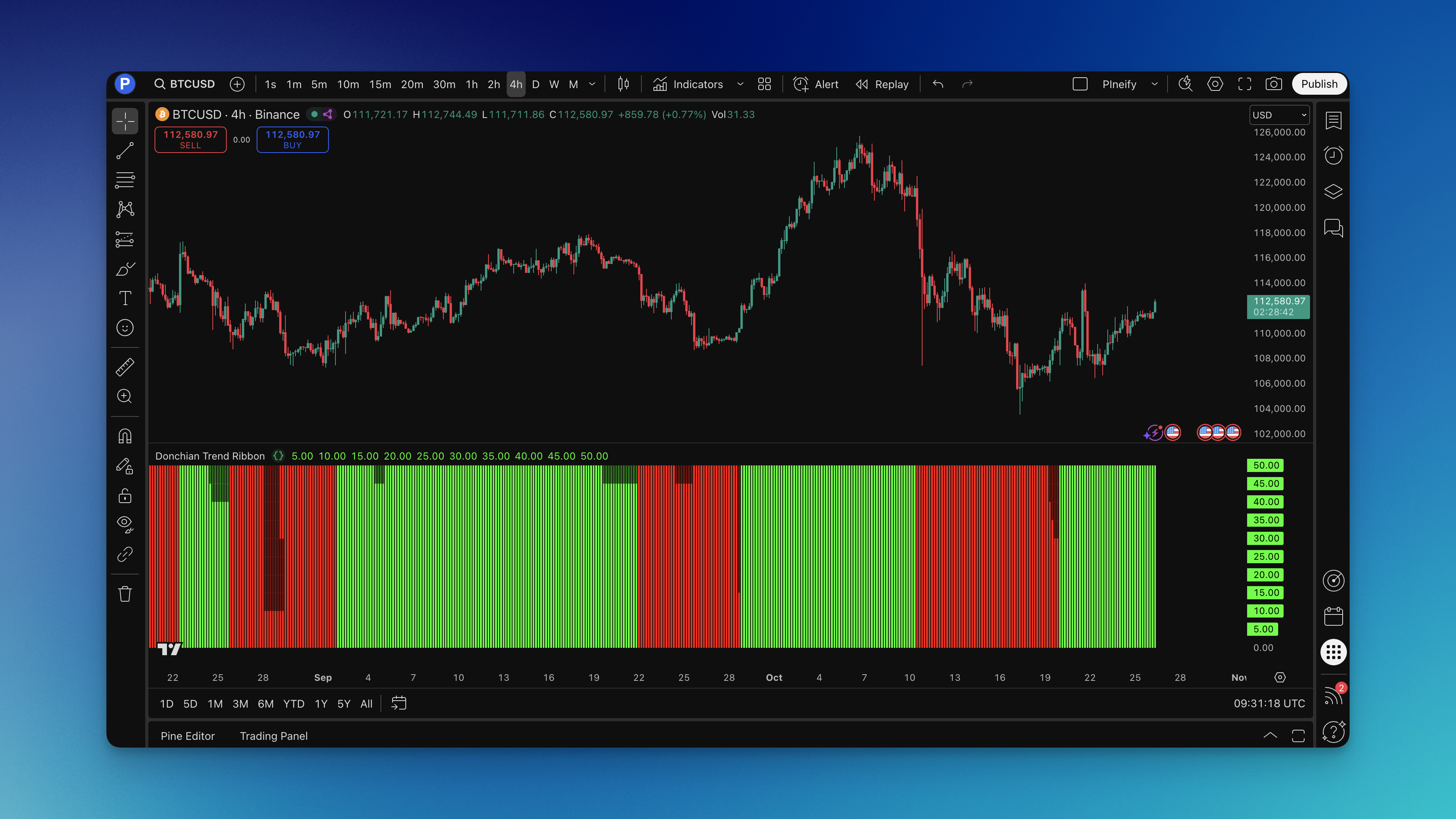Click the go-to-date calendar icon
The width and height of the screenshot is (1456, 819).
398,704
